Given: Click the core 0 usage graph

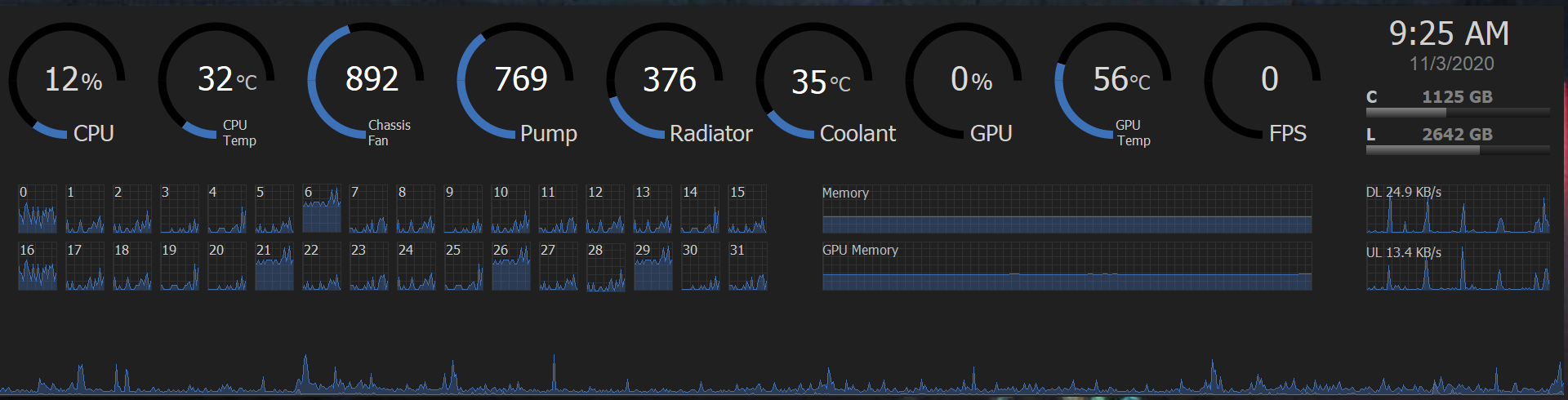Looking at the screenshot, I should point(38,209).
